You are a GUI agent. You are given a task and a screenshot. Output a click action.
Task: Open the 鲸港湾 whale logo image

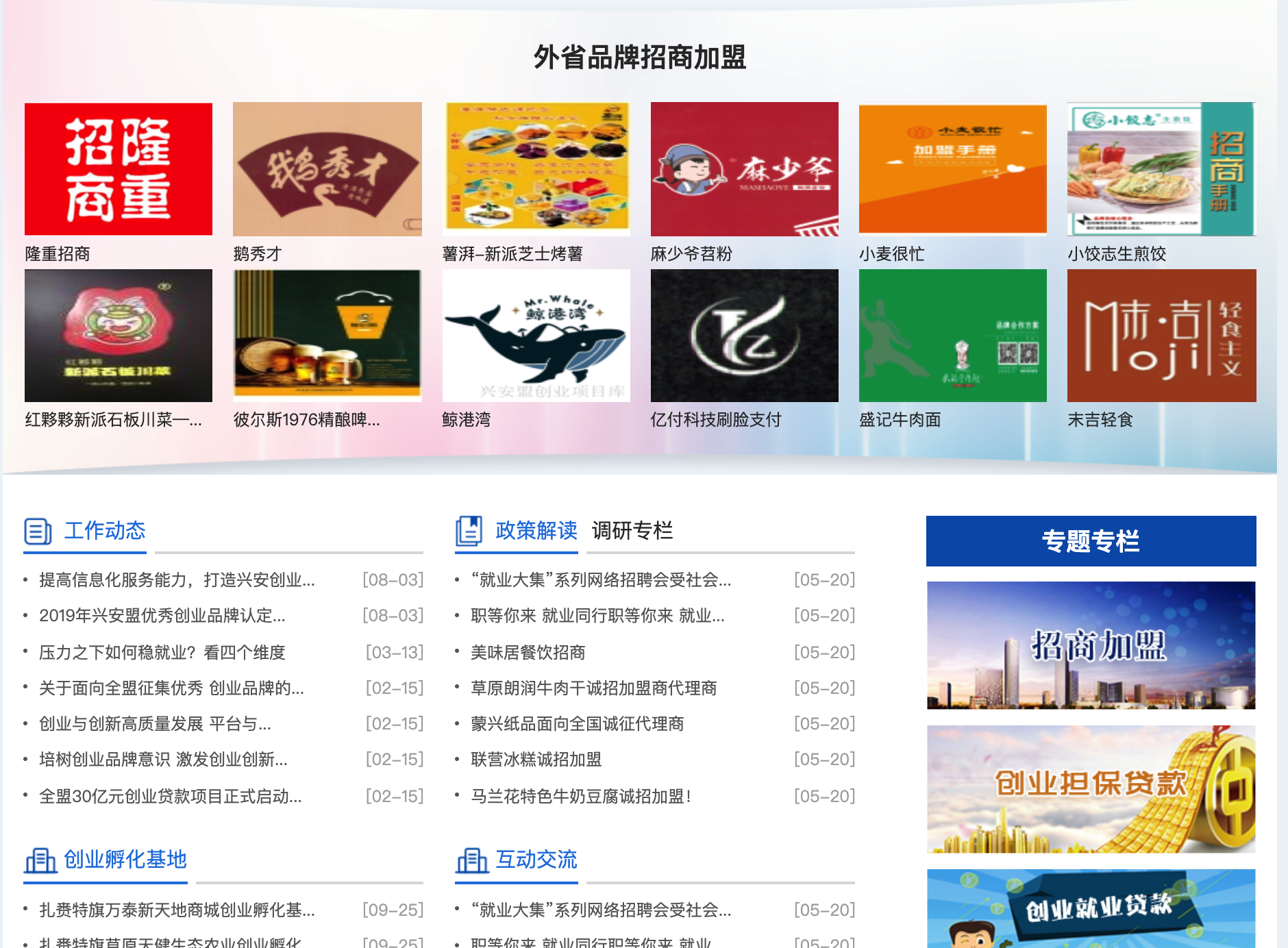(536, 336)
